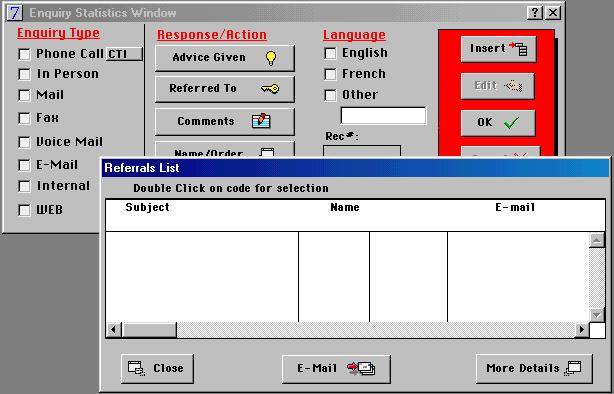Click the Response/Action heading

[x=212, y=35]
